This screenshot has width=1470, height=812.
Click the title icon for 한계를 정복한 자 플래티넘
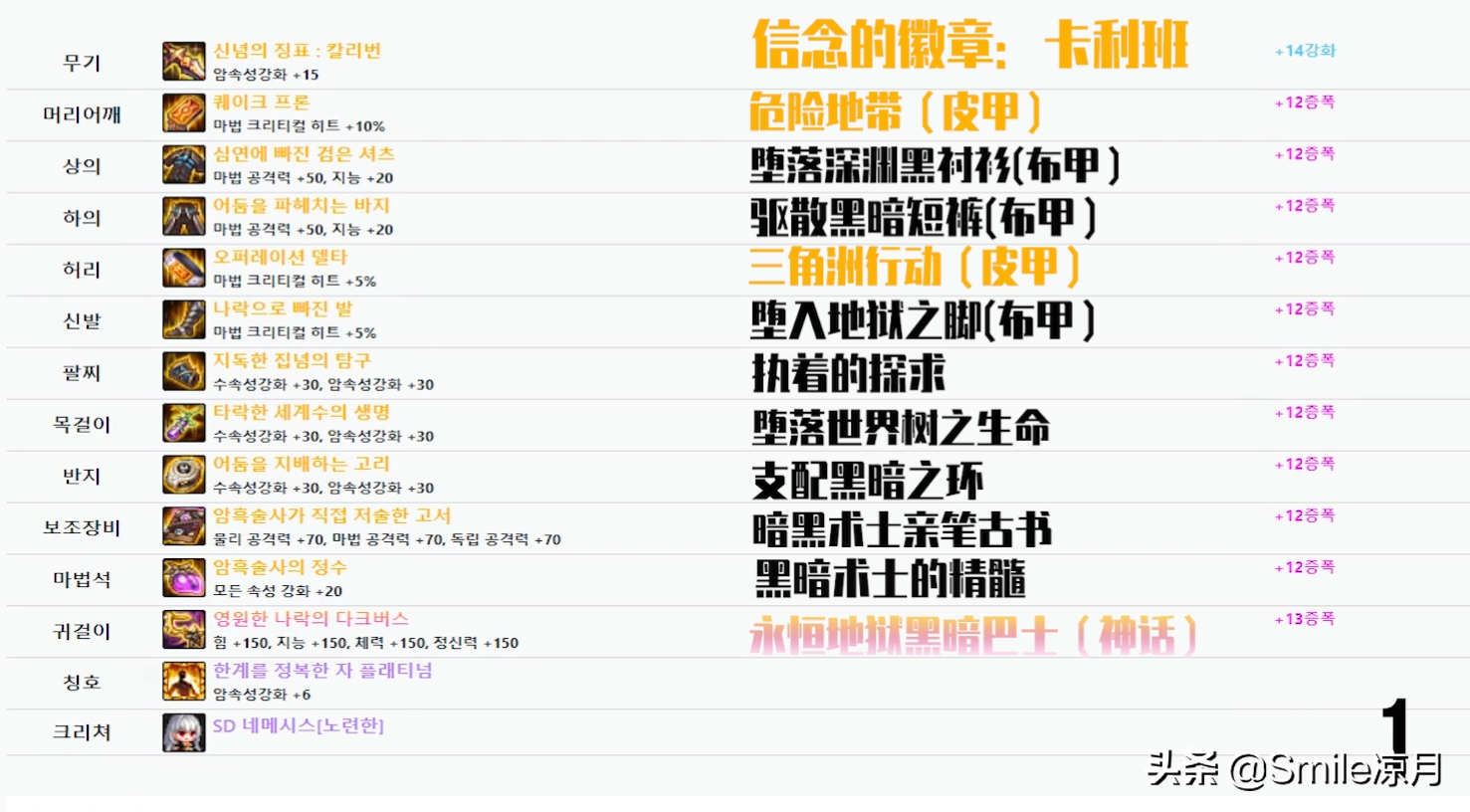(x=184, y=683)
